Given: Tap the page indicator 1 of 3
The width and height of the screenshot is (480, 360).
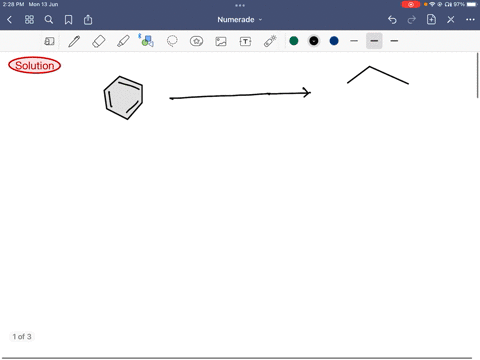Looking at the screenshot, I should 22,337.
